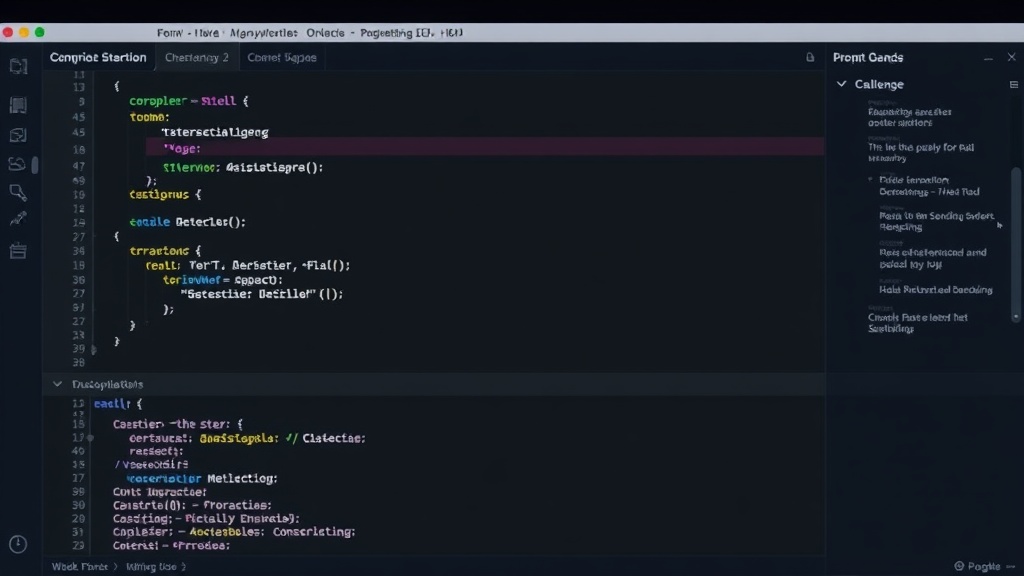Click the line containing 'Derbstier, -Fla();'
Image resolution: width=1024 pixels, height=576 pixels.
[248, 266]
